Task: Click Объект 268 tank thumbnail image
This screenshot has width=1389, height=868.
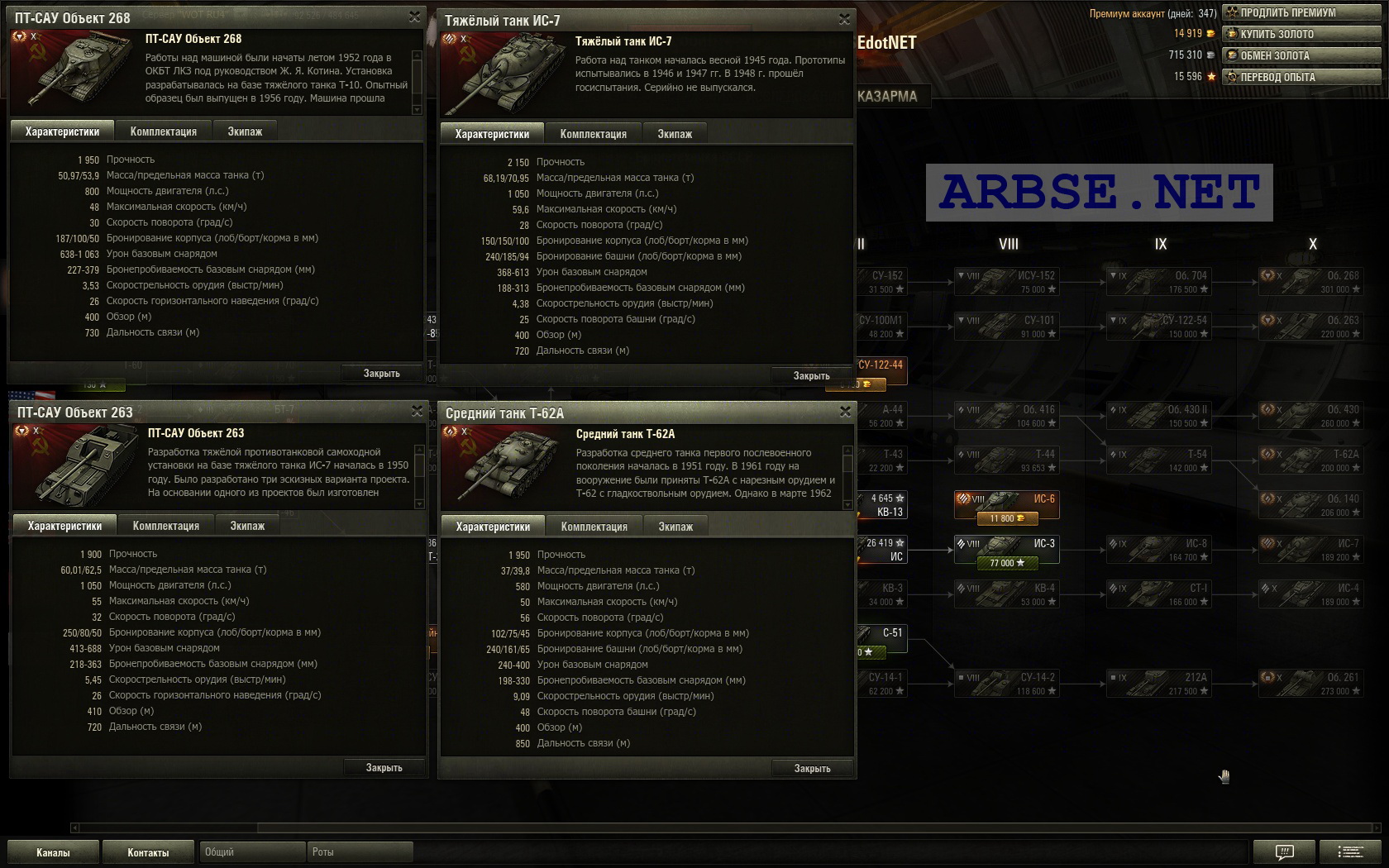Action: (x=74, y=71)
